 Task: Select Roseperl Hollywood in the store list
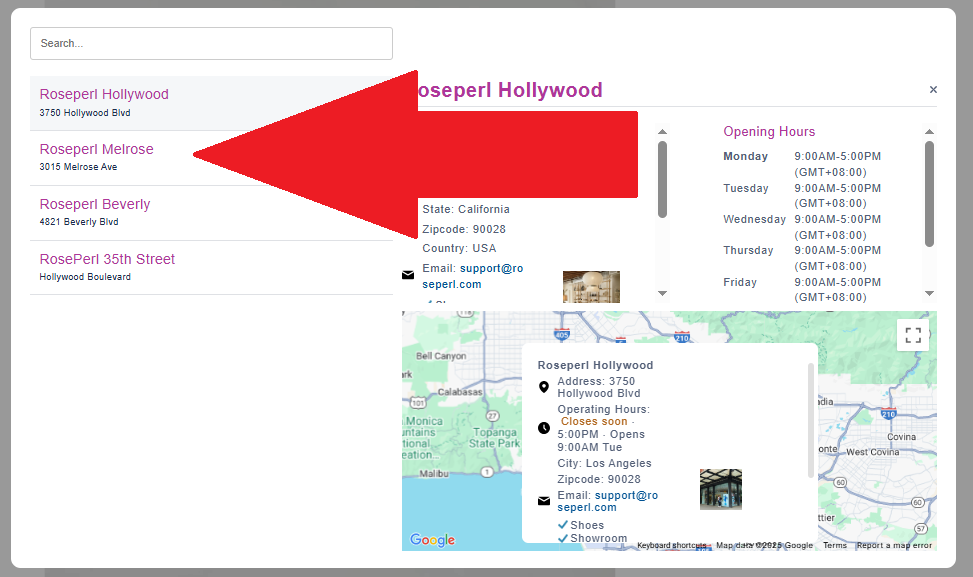(x=104, y=95)
